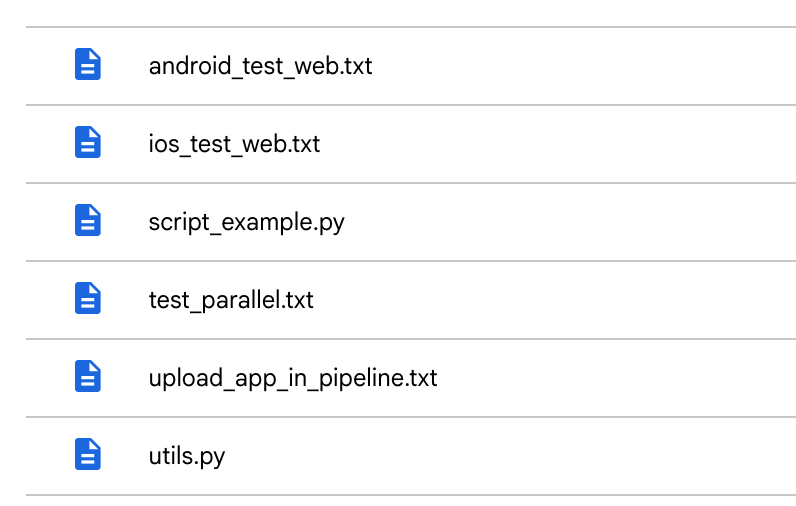Open the test_parallel.txt file name
Screen dimensions: 796x506
(231, 301)
